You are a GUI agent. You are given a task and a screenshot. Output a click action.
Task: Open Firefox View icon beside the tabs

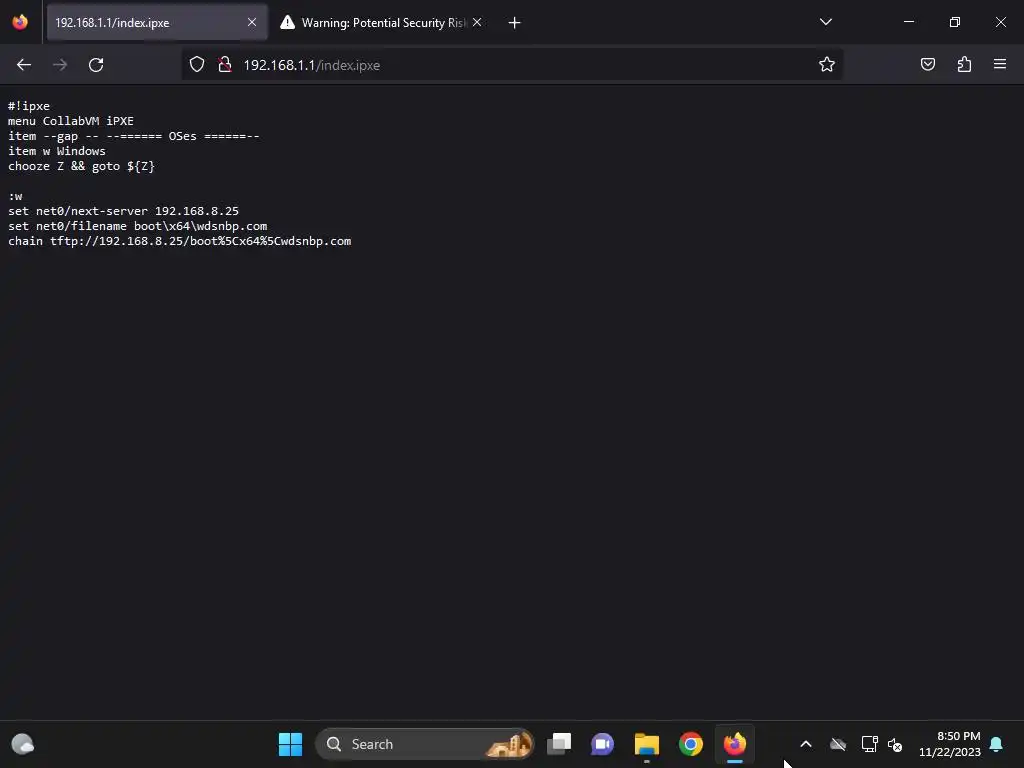coord(20,22)
